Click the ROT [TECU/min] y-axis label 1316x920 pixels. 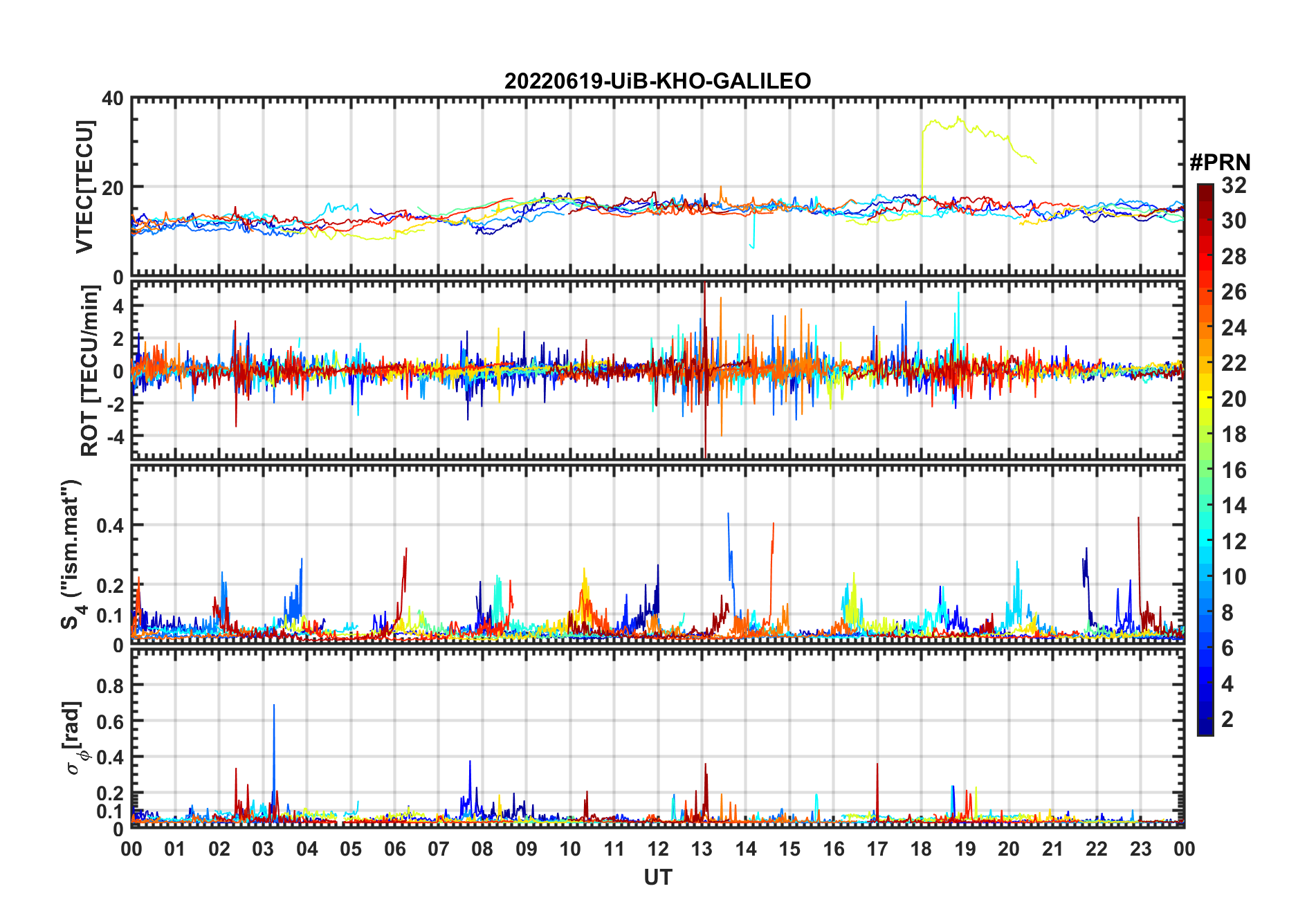point(90,370)
